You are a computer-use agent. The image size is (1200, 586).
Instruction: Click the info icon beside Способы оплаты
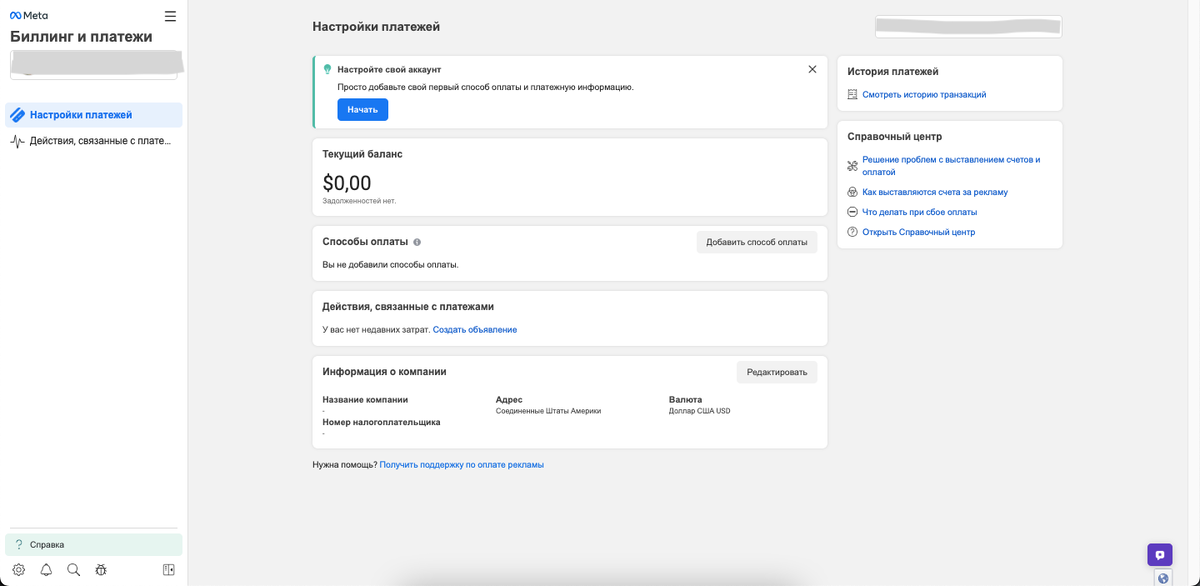tap(417, 242)
